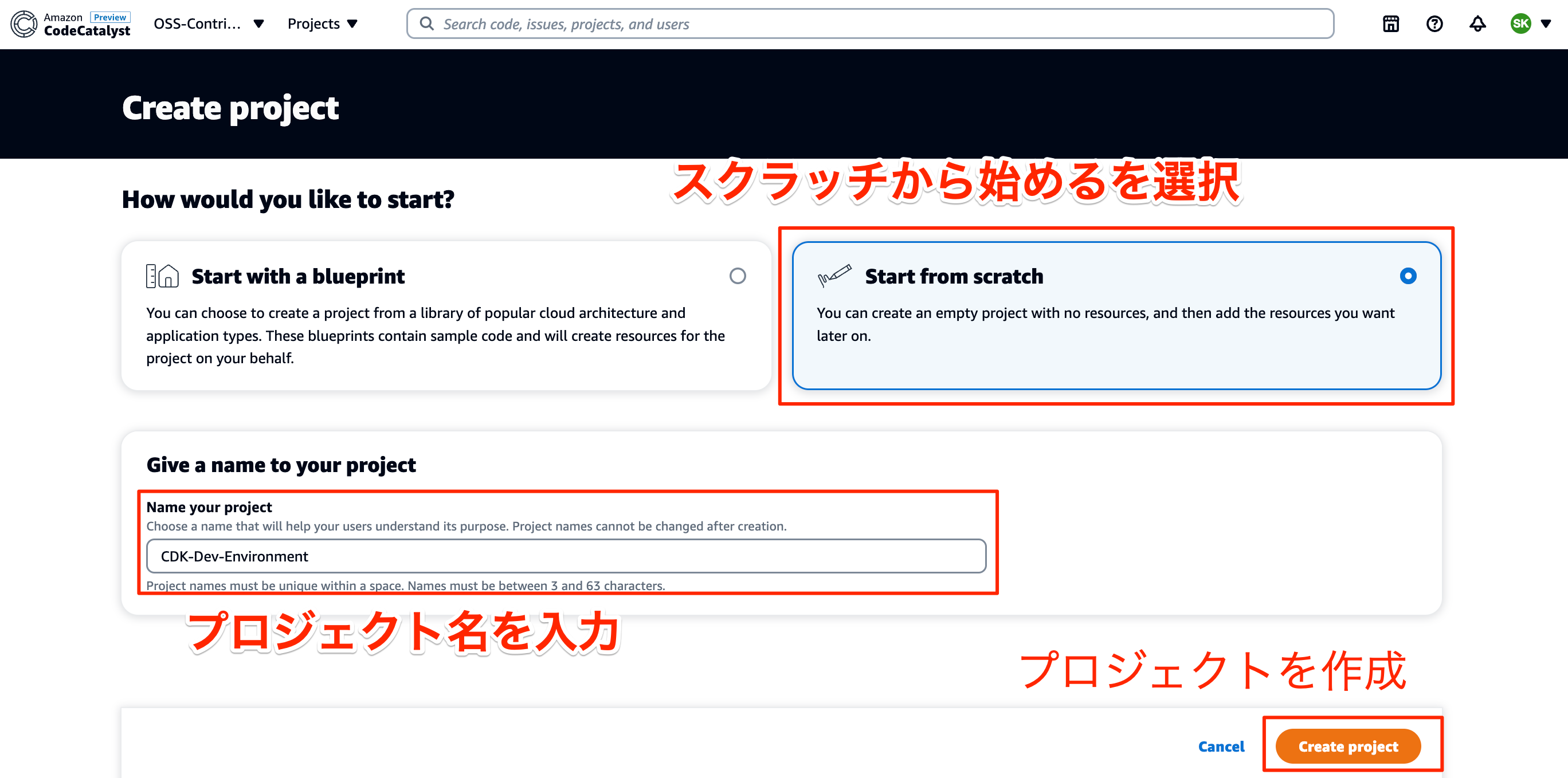Image resolution: width=1568 pixels, height=778 pixels.
Task: Open the notifications bell icon
Action: point(1478,23)
